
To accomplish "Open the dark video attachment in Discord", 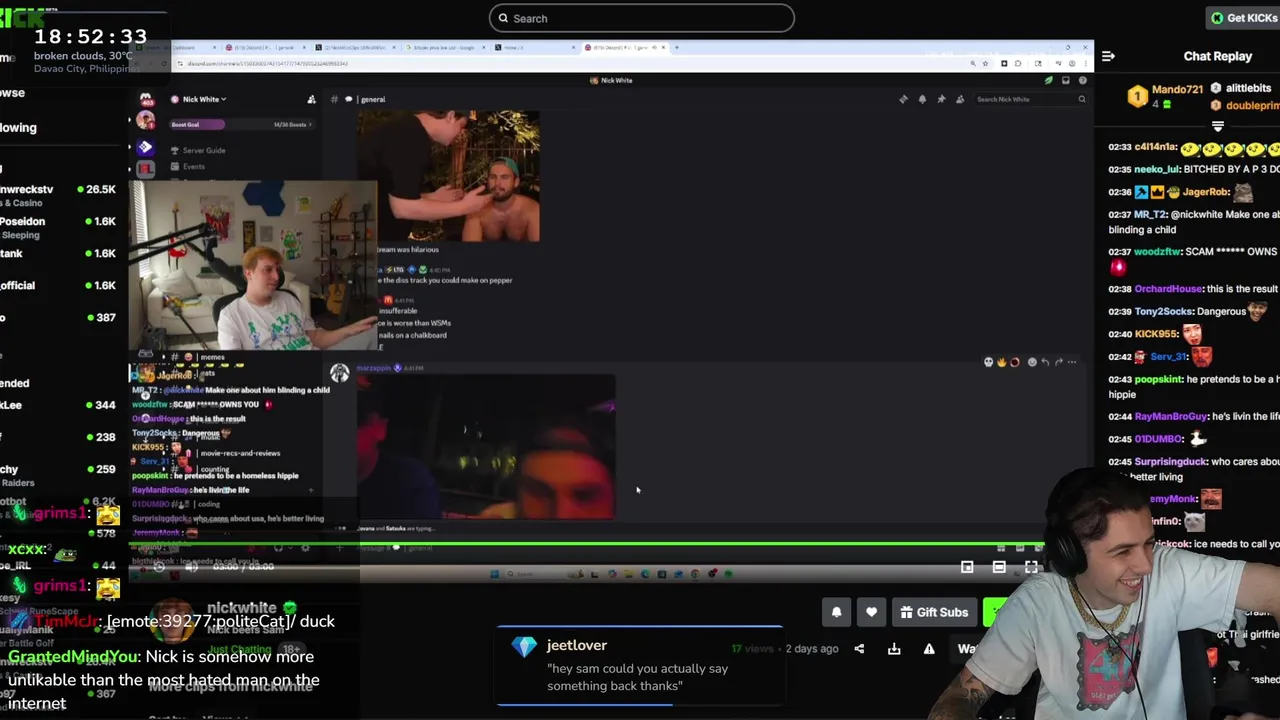I will tap(486, 447).
